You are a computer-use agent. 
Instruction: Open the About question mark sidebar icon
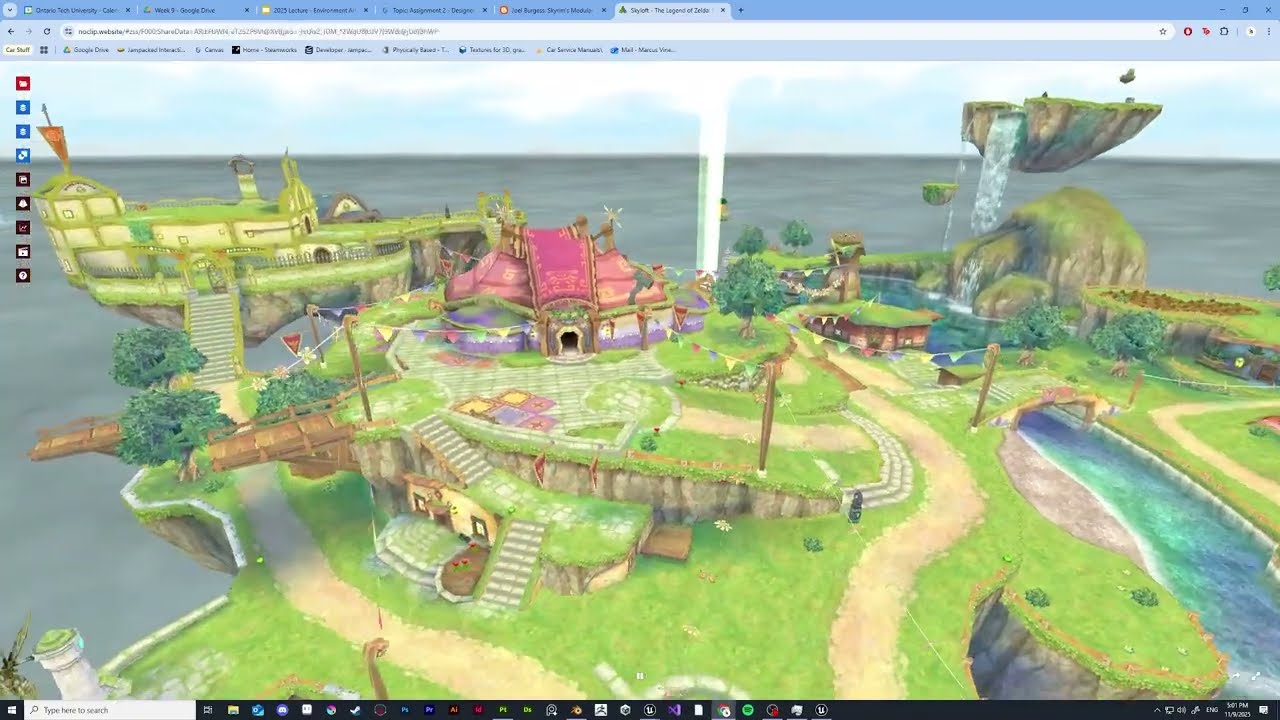tap(23, 276)
